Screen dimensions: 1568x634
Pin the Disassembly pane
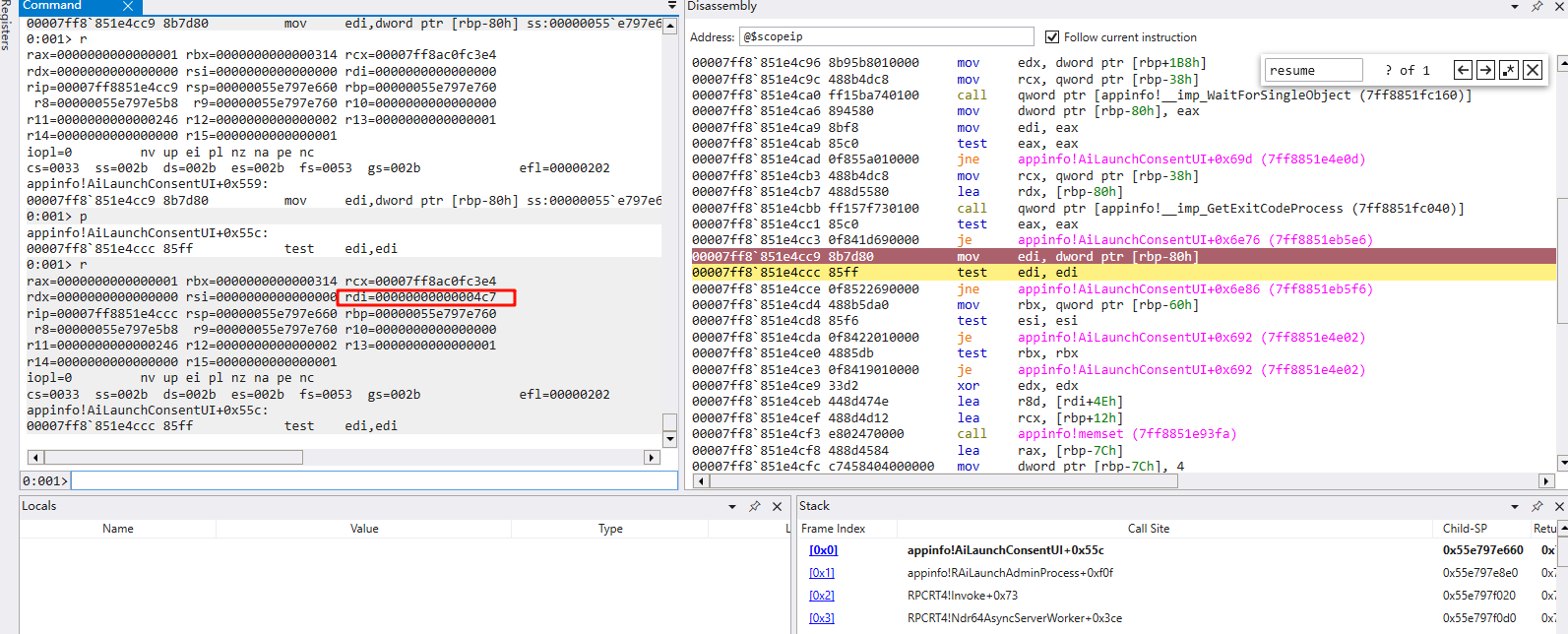point(1537,7)
